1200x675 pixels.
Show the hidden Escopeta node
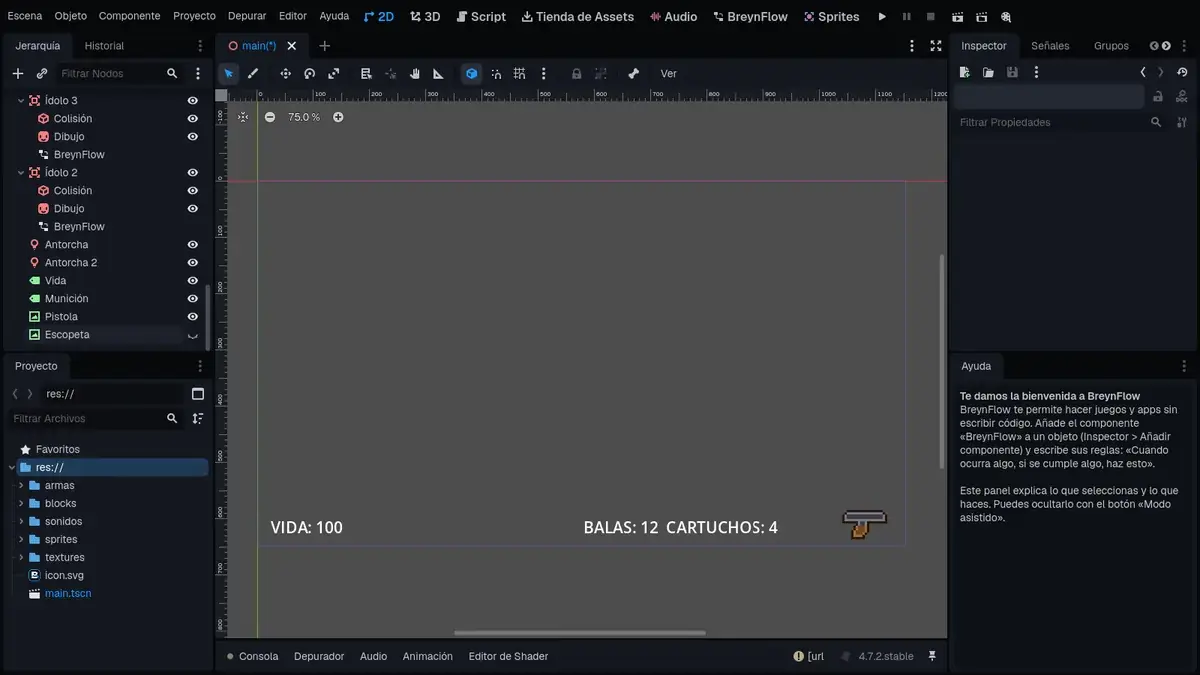tap(193, 335)
